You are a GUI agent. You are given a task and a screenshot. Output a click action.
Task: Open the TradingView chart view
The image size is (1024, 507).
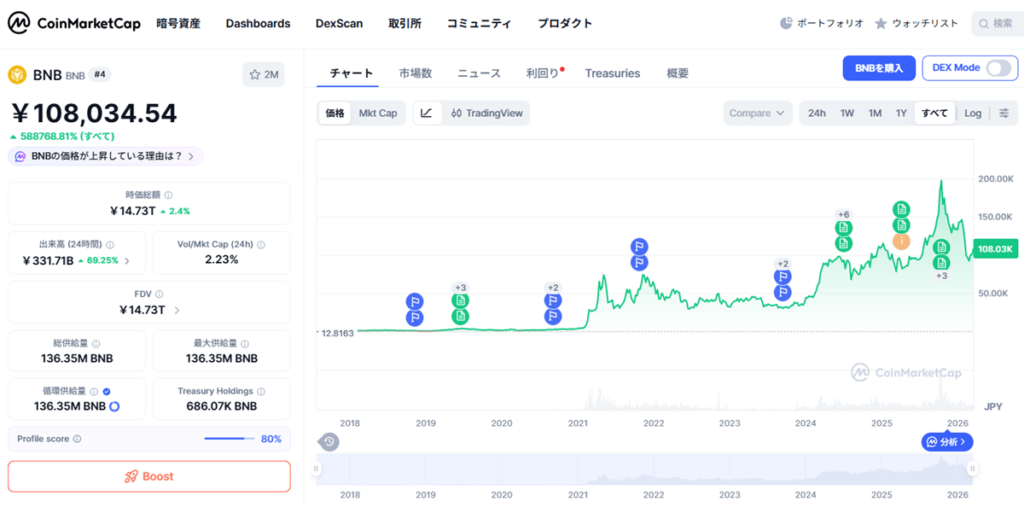[x=487, y=113]
